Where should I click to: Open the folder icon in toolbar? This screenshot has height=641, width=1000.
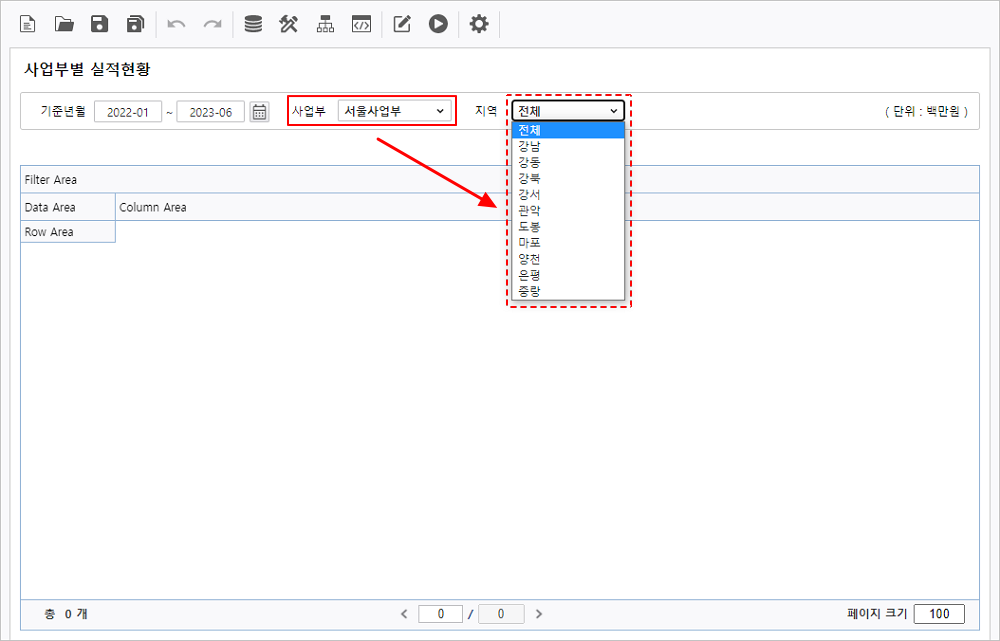tap(64, 24)
